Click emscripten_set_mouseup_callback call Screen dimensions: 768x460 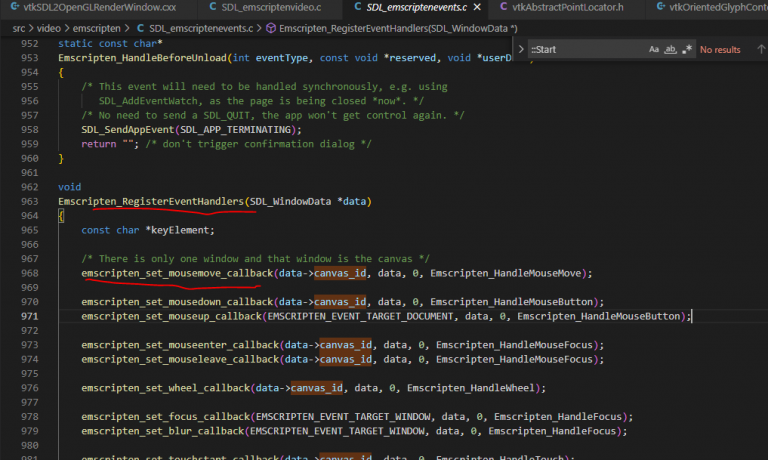pos(171,316)
